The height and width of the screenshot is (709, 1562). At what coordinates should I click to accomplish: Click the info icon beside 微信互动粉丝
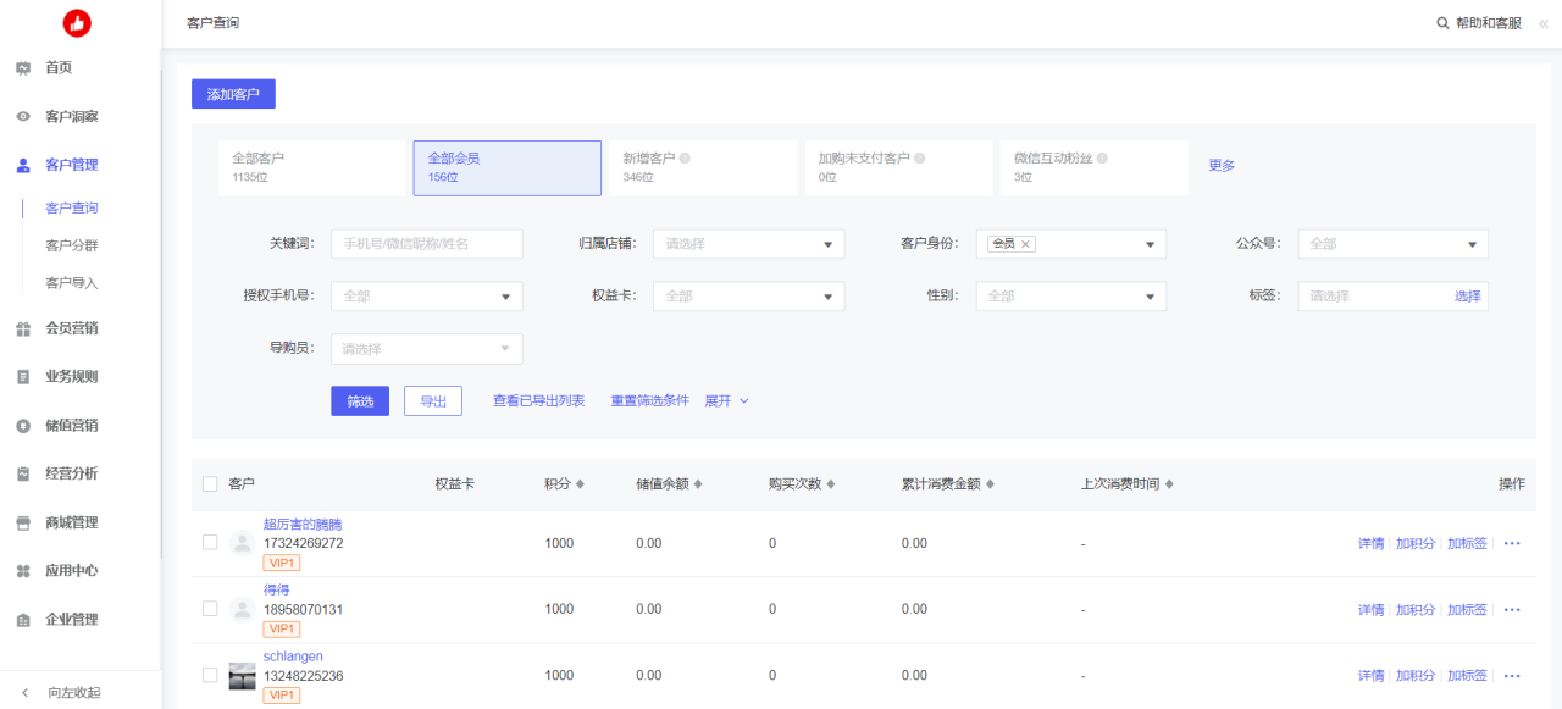point(1102,158)
